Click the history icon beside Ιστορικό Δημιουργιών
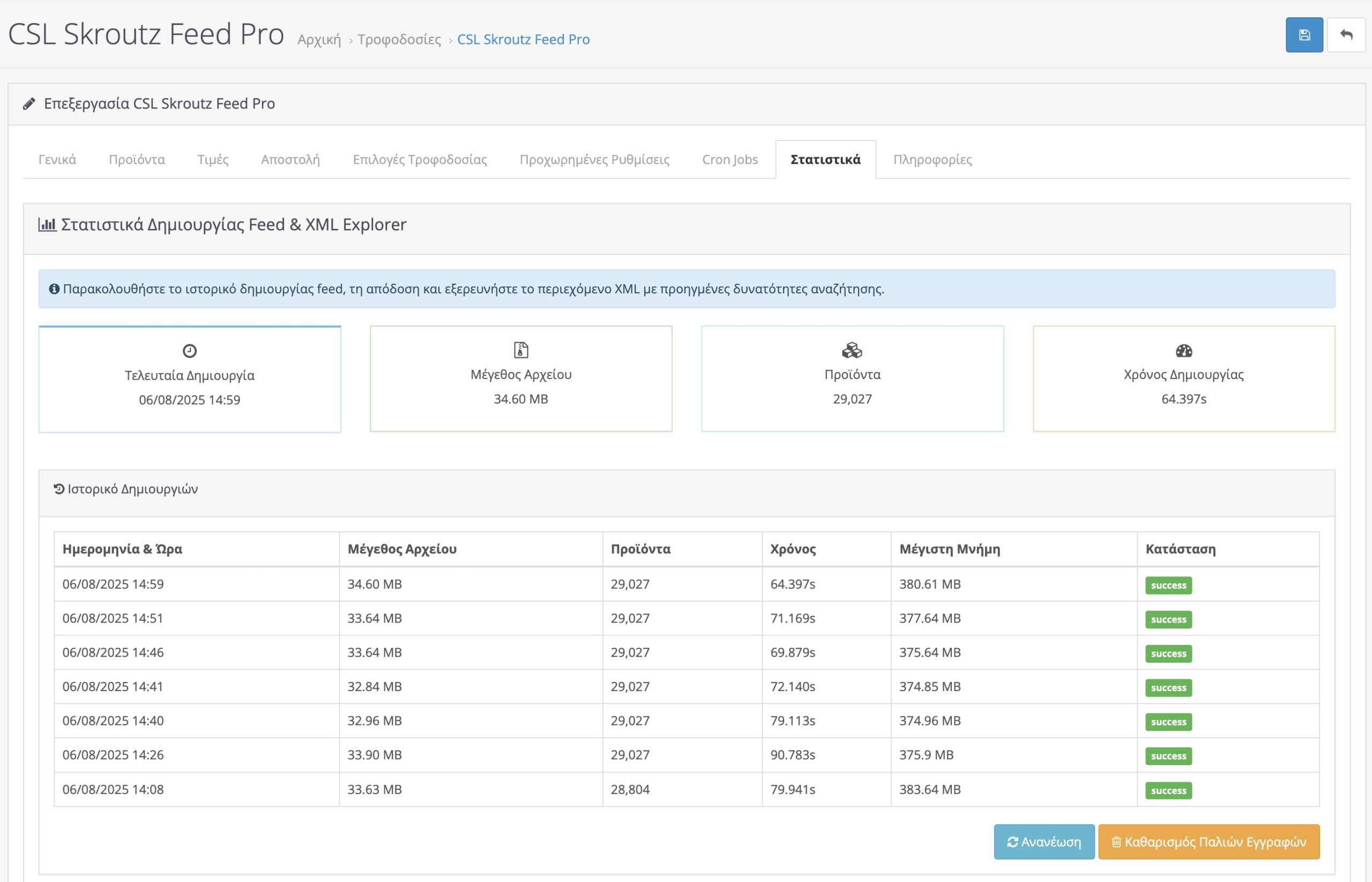The height and width of the screenshot is (882, 1372). [59, 488]
